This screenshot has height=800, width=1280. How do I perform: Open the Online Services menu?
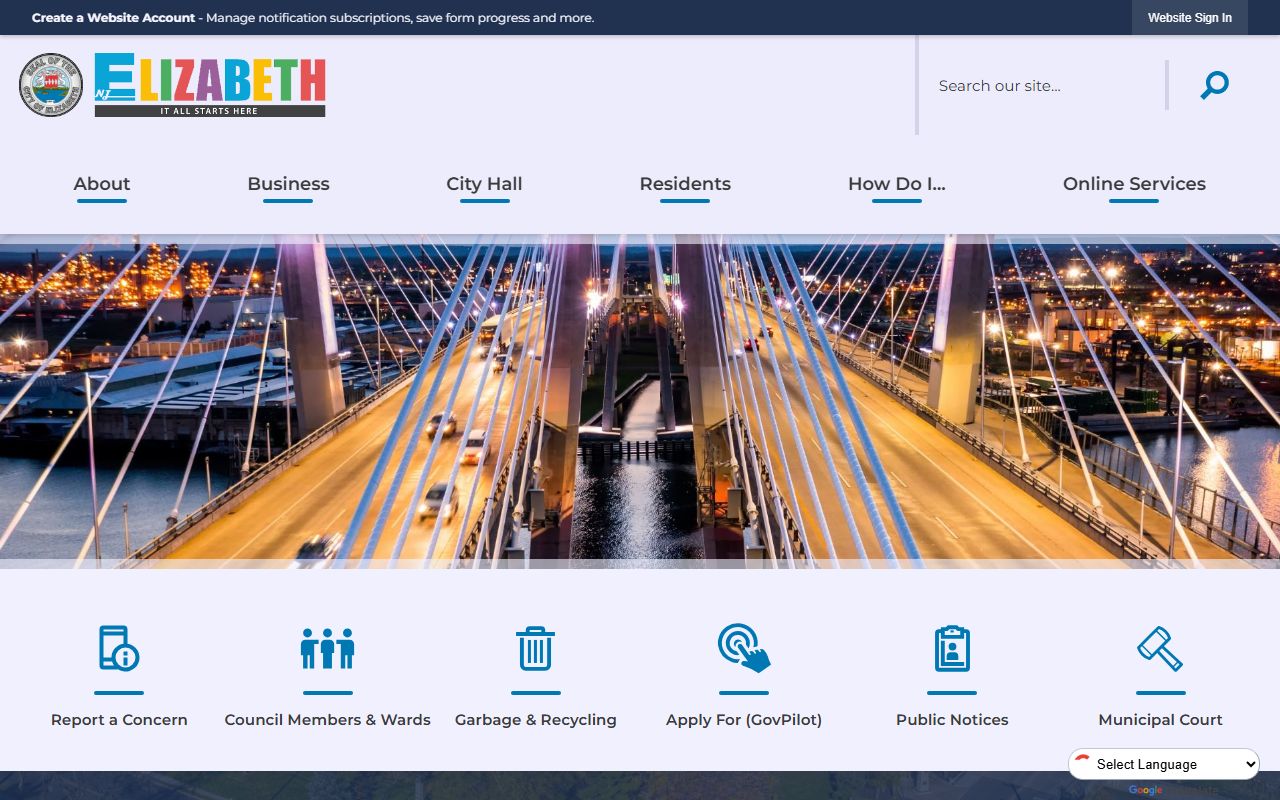(x=1134, y=184)
